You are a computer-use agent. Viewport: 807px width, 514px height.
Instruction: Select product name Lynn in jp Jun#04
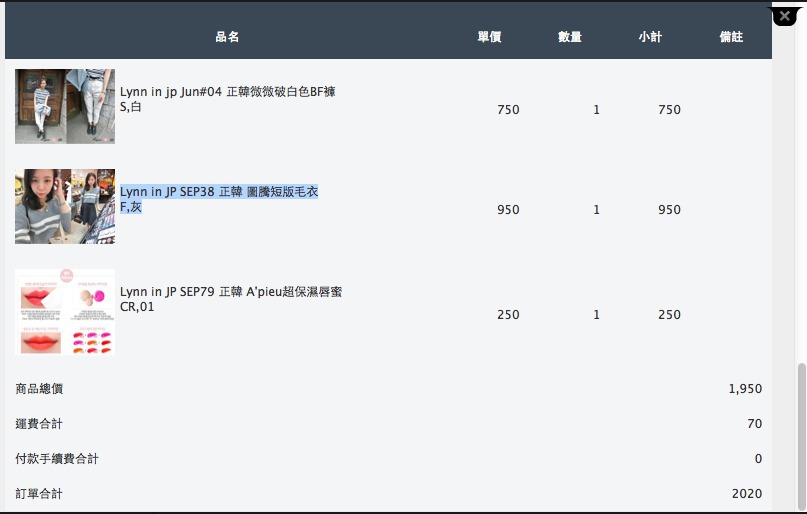point(227,92)
